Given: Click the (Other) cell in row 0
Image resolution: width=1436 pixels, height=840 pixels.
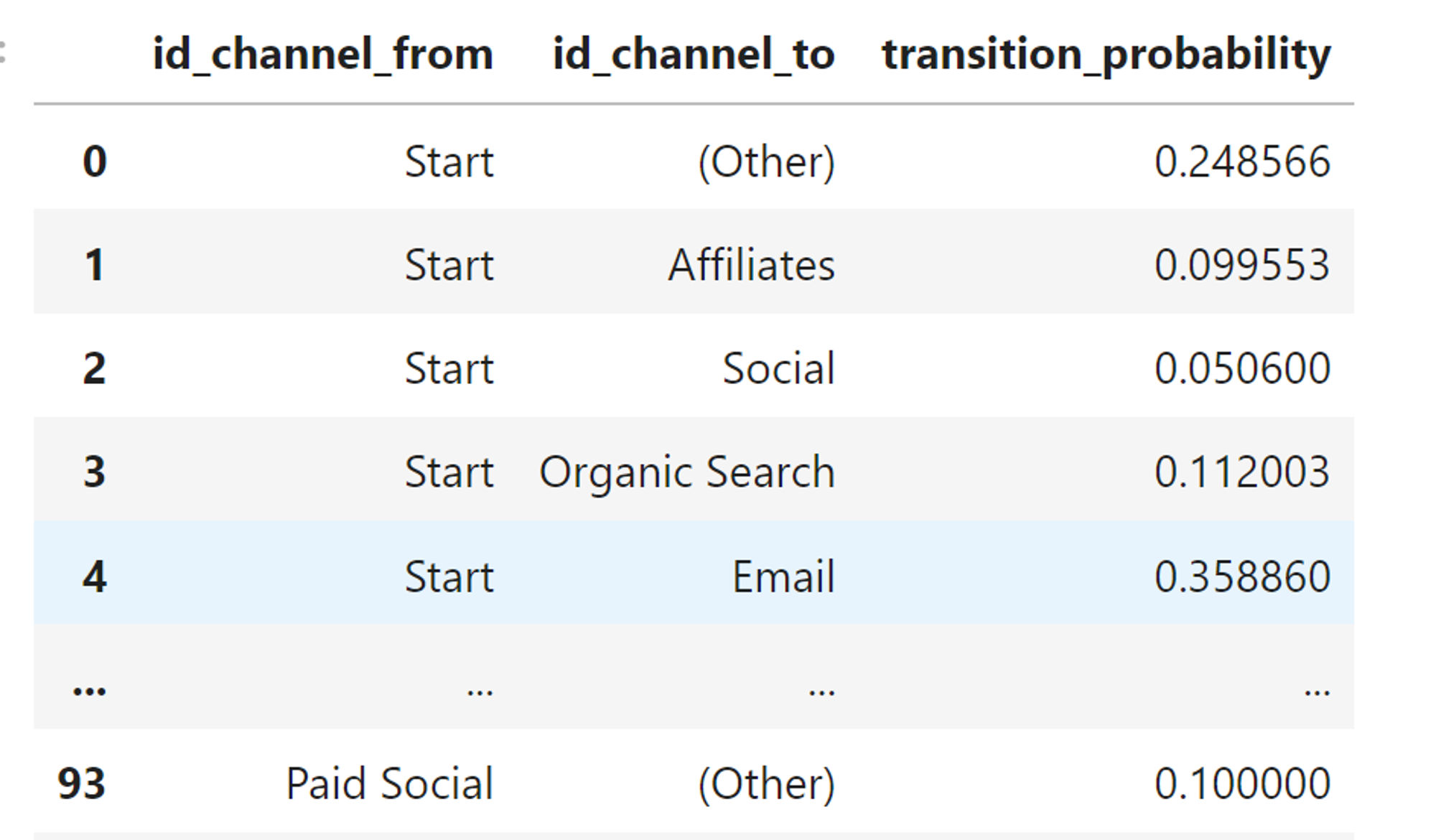Looking at the screenshot, I should 767,162.
